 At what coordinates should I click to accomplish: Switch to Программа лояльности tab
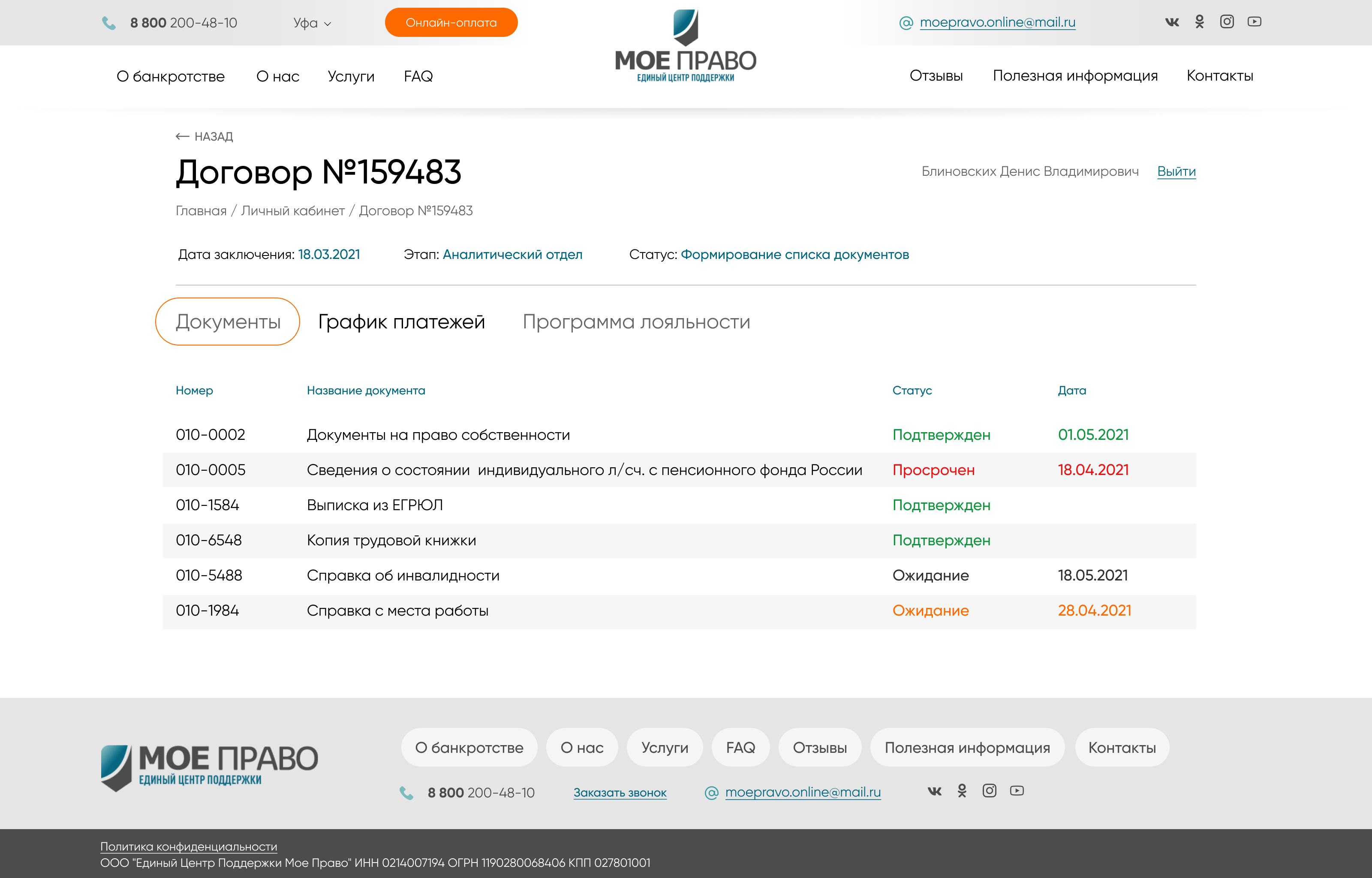(x=636, y=322)
